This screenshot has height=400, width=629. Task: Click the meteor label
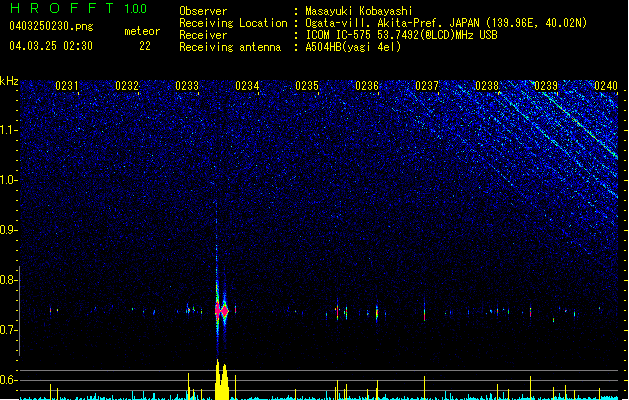pos(142,31)
